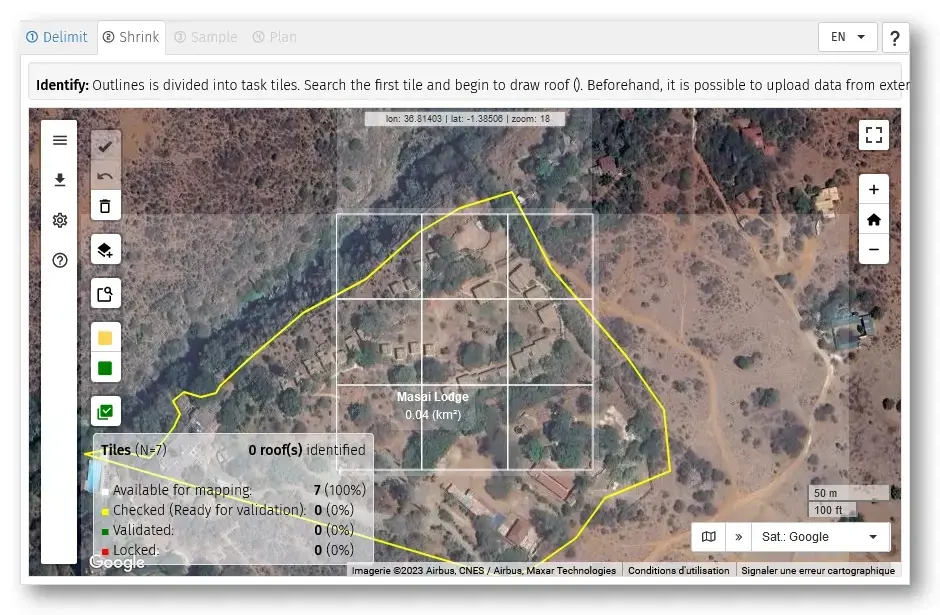
Task: Expand the double-chevron basemap panel
Action: 739,537
